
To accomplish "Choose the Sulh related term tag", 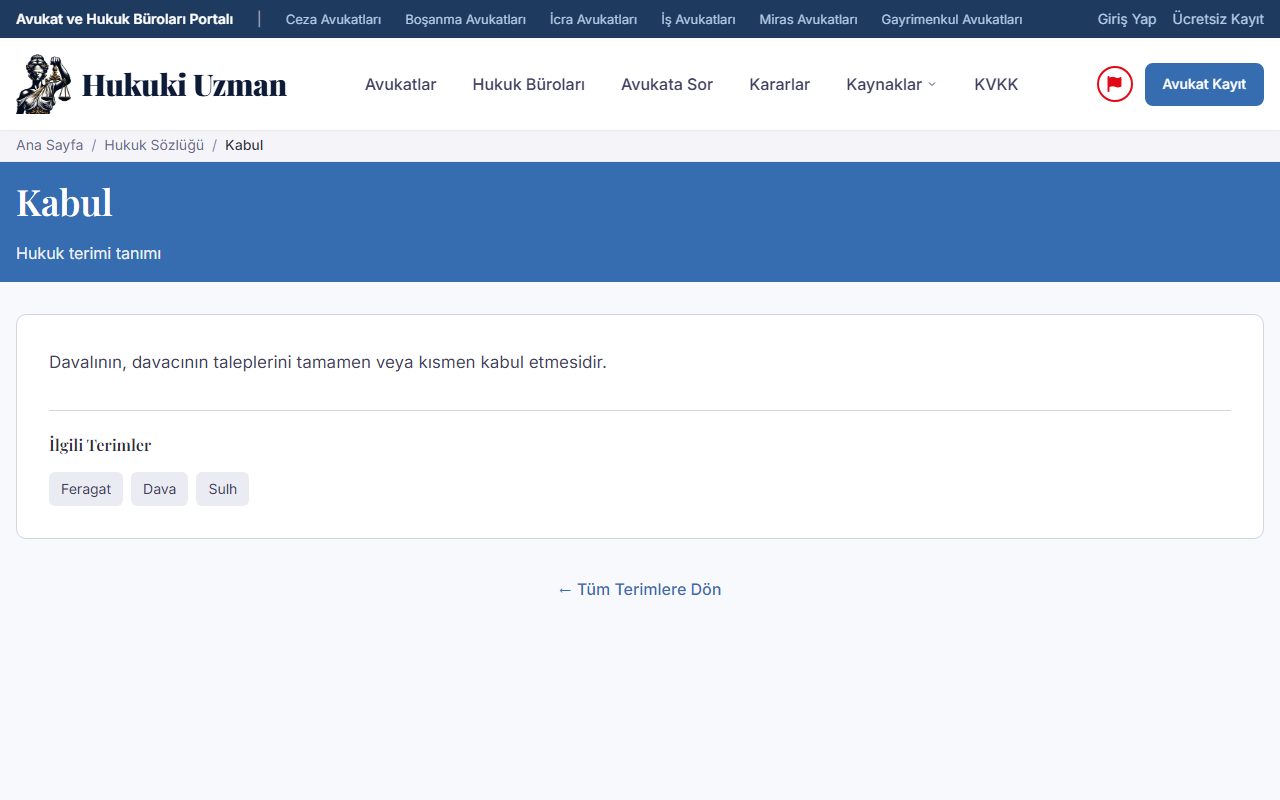I will 222,489.
